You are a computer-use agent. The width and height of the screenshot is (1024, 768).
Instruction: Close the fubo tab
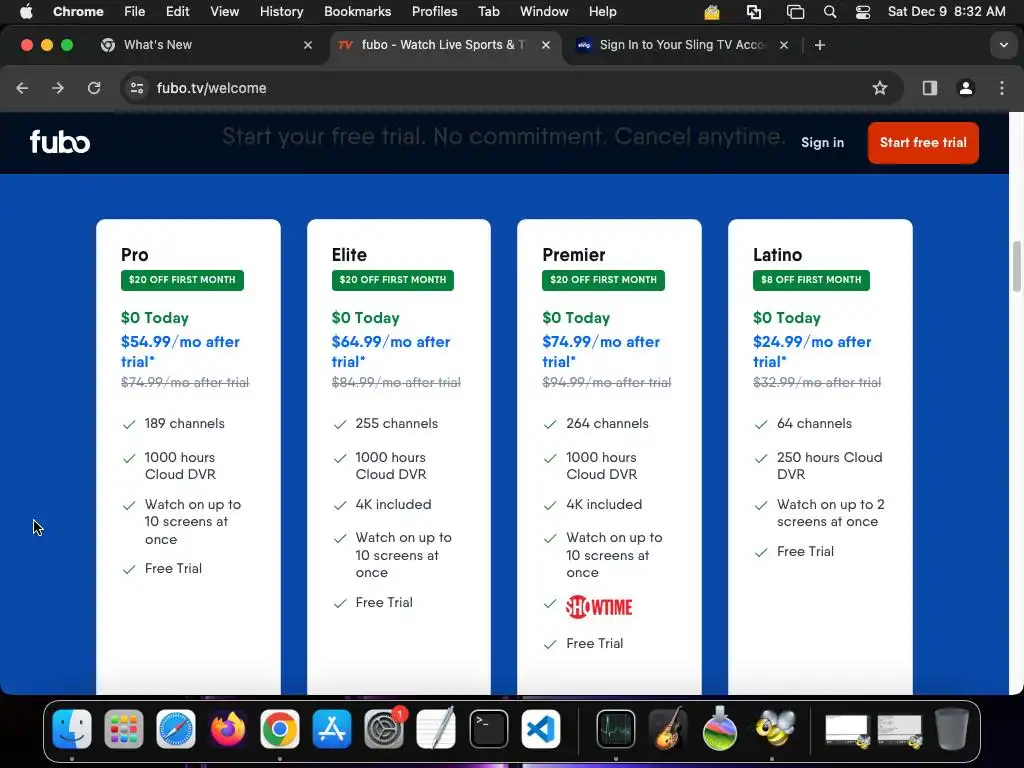point(546,45)
